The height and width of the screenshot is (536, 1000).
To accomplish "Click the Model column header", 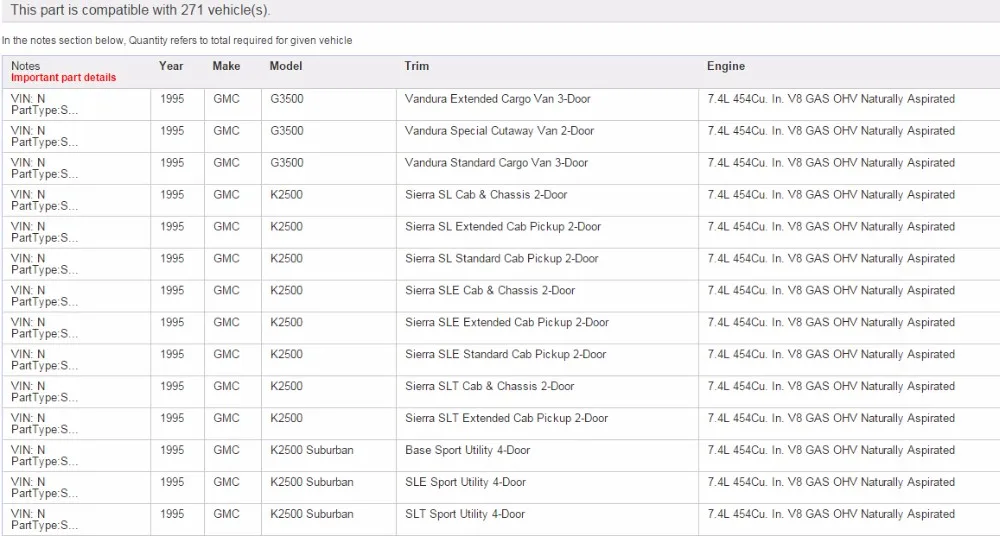I will pos(286,66).
